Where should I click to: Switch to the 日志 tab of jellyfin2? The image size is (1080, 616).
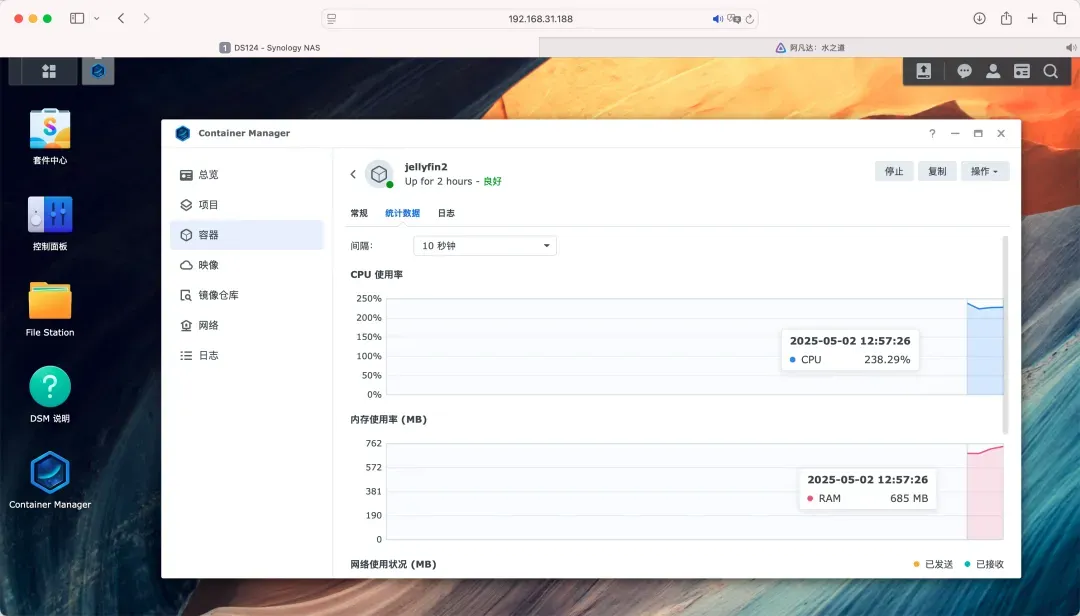446,213
